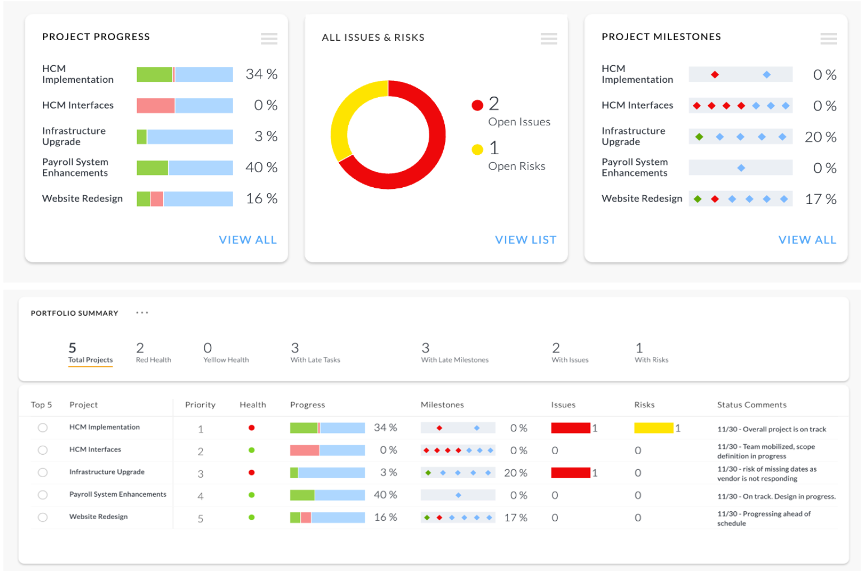Click HCM Implementation progress bar in Project Progress
The height and width of the screenshot is (572, 864).
point(185,74)
